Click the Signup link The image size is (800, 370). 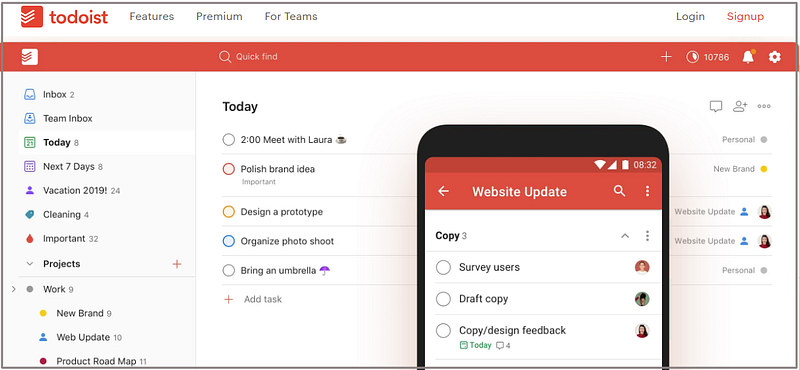click(x=745, y=16)
